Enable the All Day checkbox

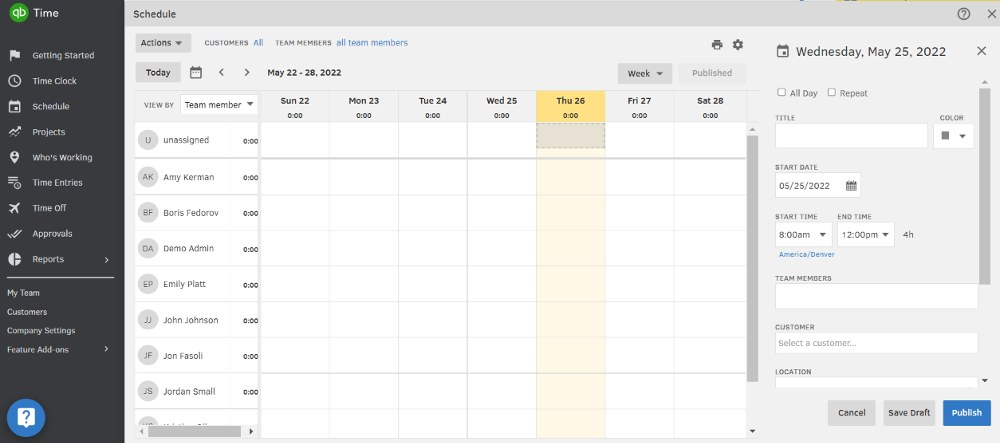tap(782, 93)
